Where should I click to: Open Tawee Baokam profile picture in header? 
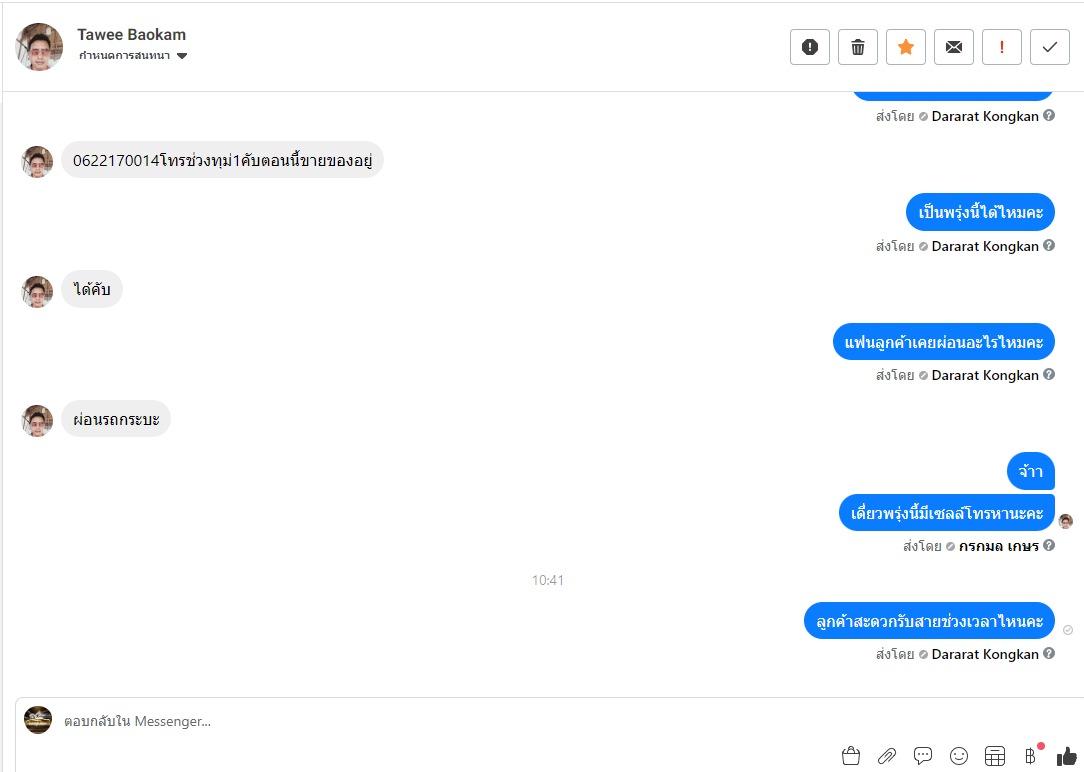tap(39, 47)
